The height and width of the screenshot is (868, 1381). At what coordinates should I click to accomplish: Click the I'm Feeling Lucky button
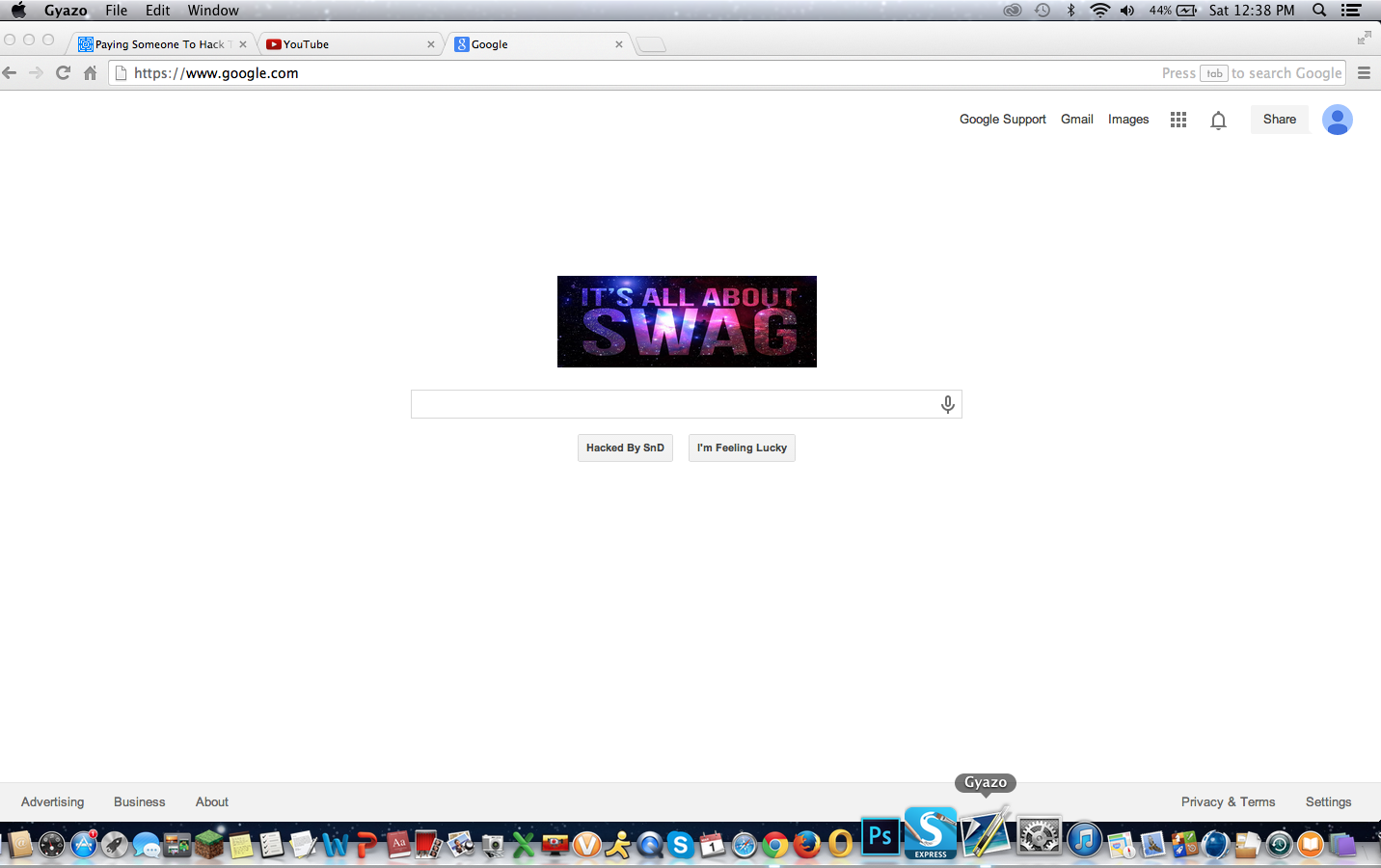pyautogui.click(x=742, y=448)
